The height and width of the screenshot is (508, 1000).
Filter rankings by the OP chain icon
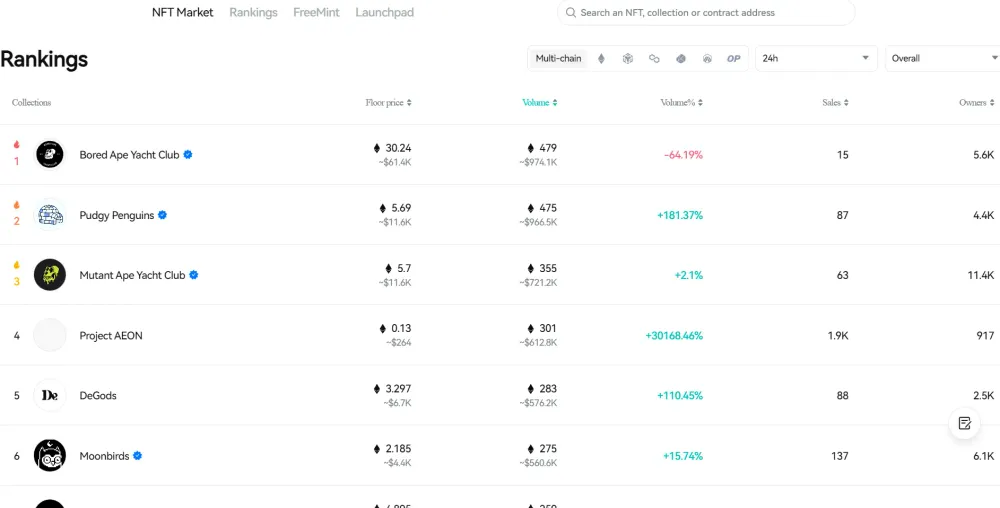(733, 59)
